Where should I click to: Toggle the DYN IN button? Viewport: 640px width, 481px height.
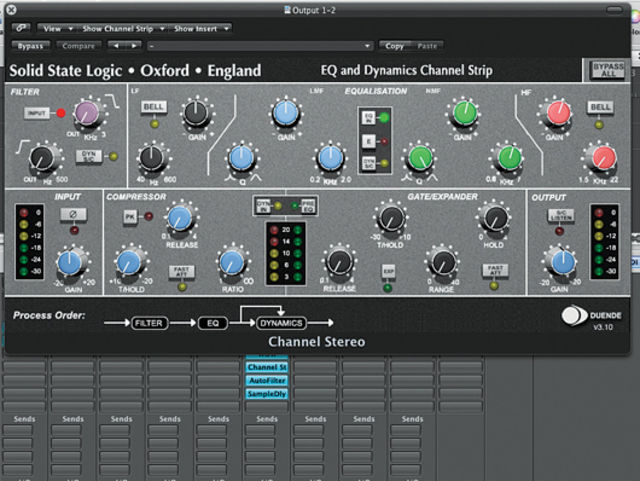click(x=263, y=206)
